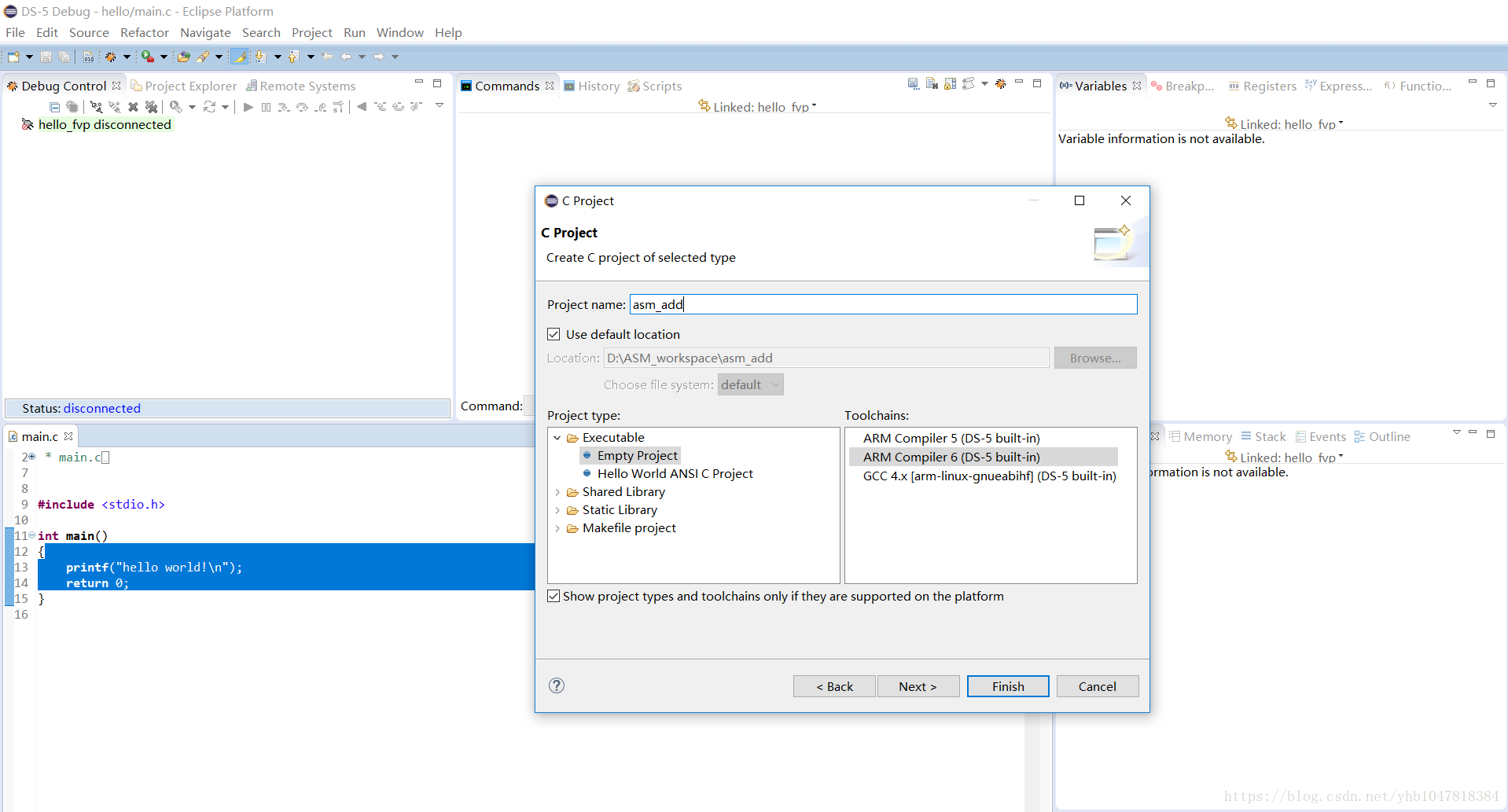This screenshot has width=1508, height=812.
Task: Click the Continue play icon in Debug Control
Action: pyautogui.click(x=248, y=107)
